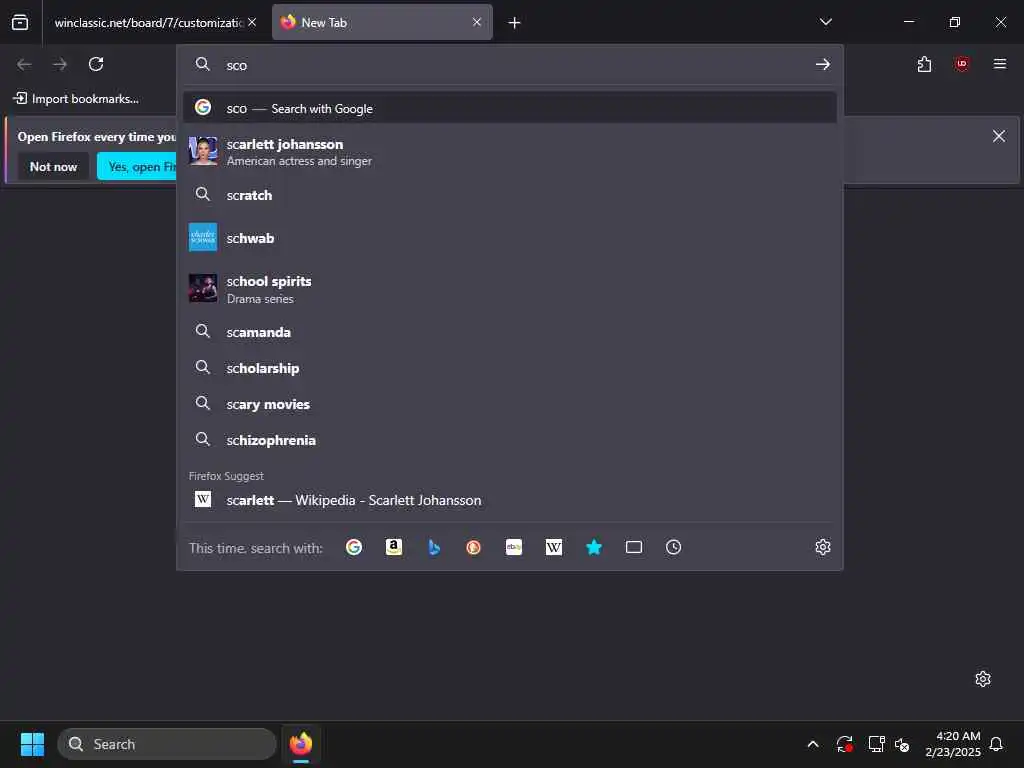The width and height of the screenshot is (1024, 768).
Task: Close the New Tab tab
Action: 477,22
